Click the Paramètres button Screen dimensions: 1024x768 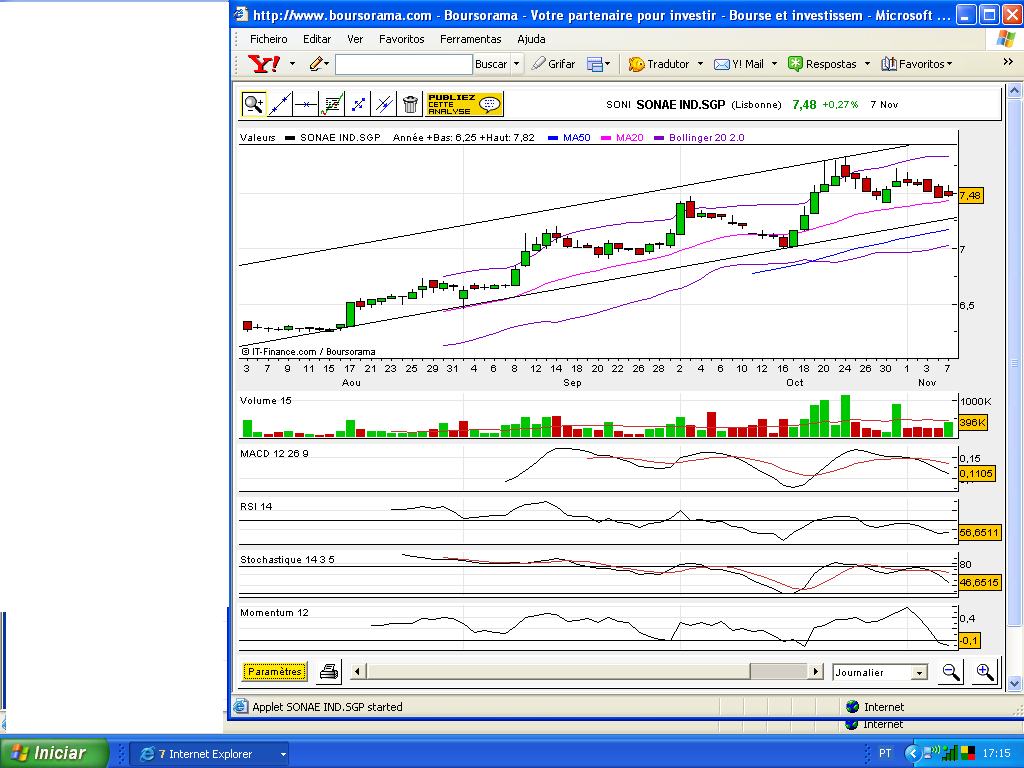pos(274,671)
